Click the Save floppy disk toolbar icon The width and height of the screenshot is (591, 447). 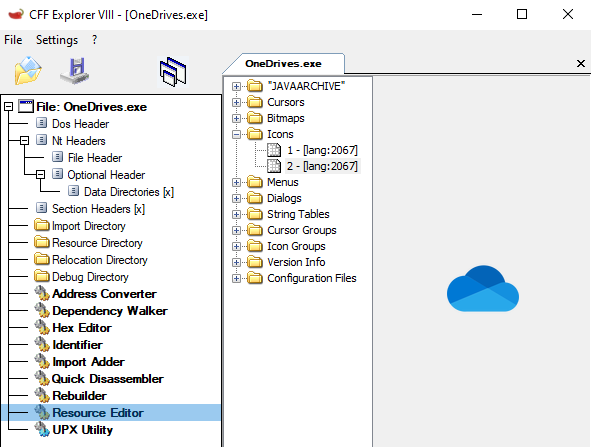75,71
